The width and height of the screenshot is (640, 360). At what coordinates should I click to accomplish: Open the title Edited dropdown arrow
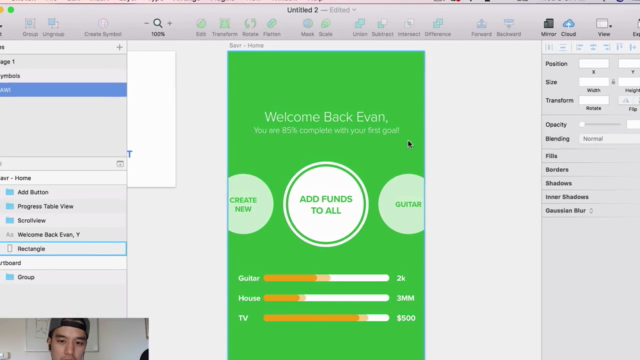354,10
